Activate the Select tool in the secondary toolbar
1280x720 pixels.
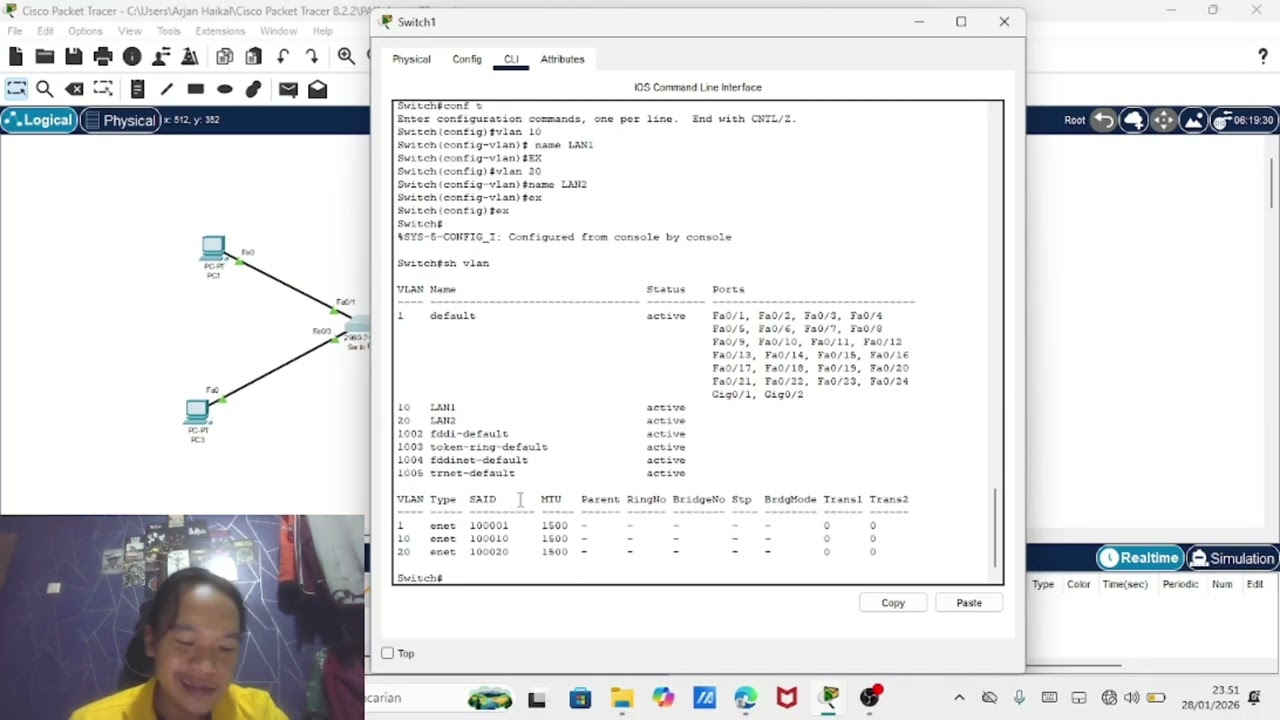pyautogui.click(x=16, y=89)
